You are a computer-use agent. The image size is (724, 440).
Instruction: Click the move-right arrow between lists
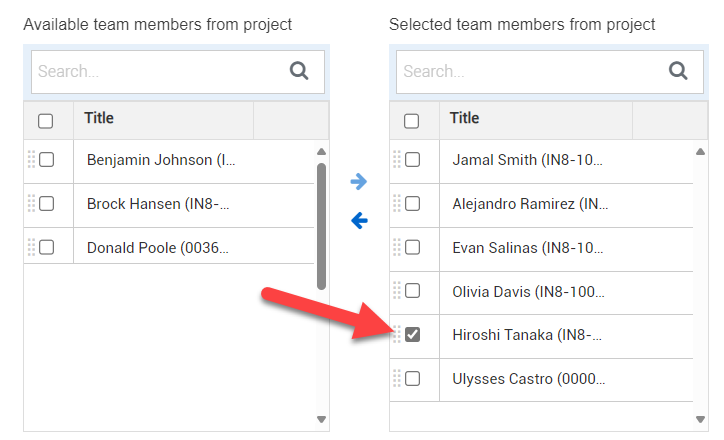[x=359, y=182]
